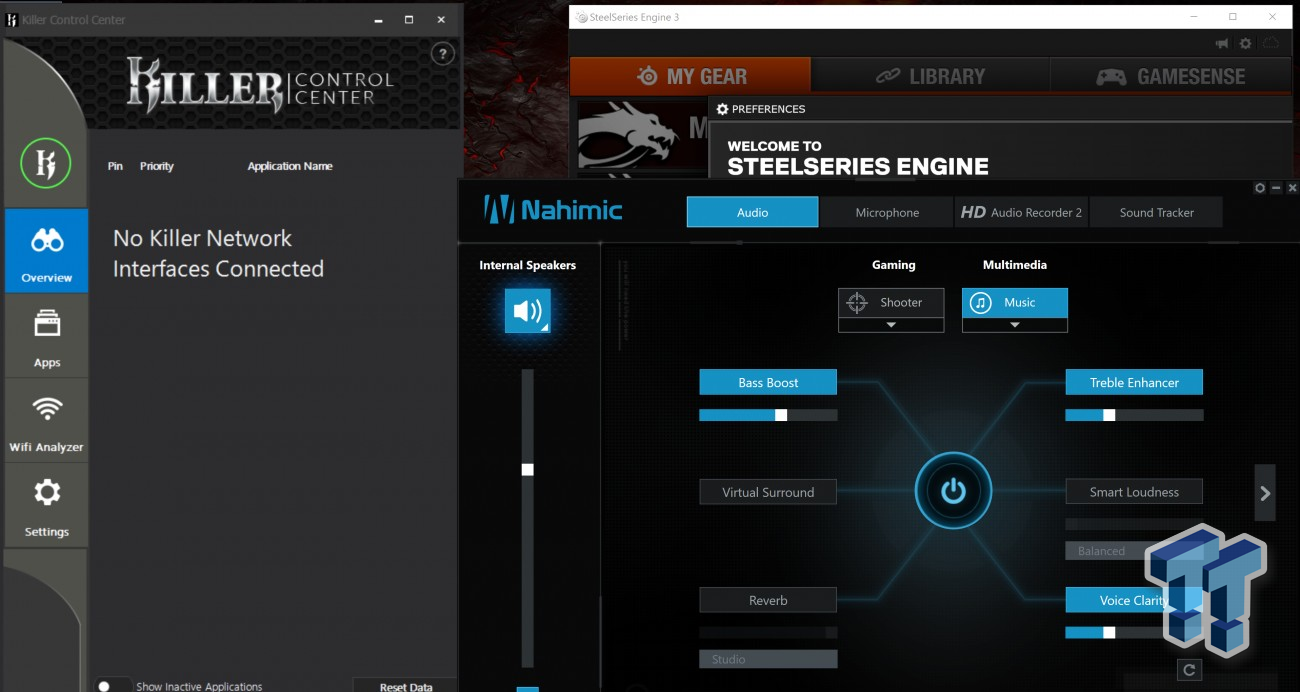Click 'No Killer Network Interfaces Connected' message
The height and width of the screenshot is (692, 1300).
pos(218,253)
